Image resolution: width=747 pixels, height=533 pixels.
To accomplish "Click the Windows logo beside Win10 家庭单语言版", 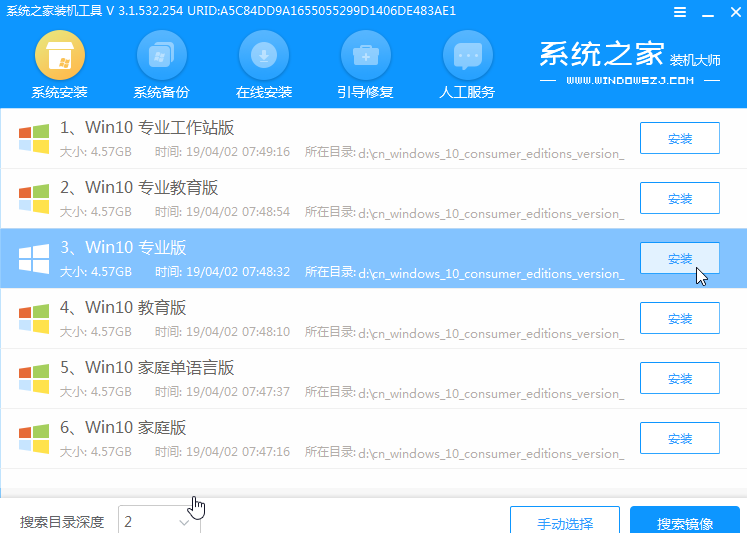I will pos(34,379).
